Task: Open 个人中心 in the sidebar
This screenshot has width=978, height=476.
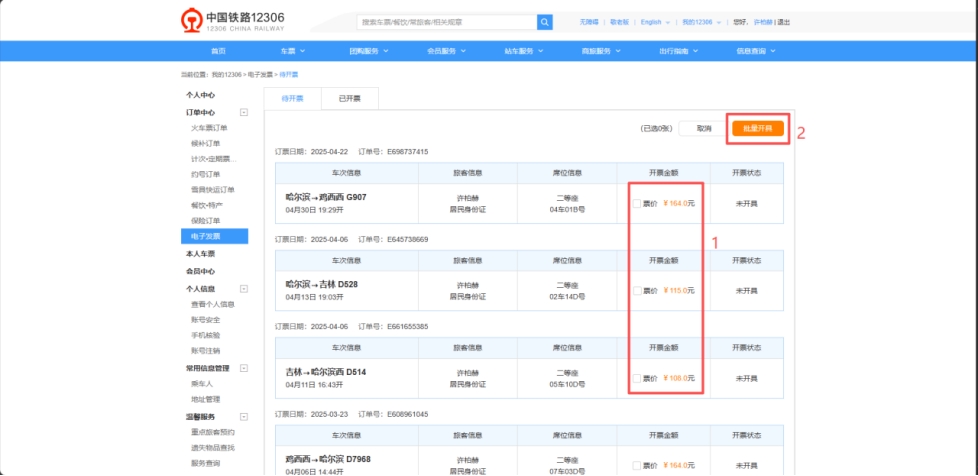Action: click(x=200, y=95)
